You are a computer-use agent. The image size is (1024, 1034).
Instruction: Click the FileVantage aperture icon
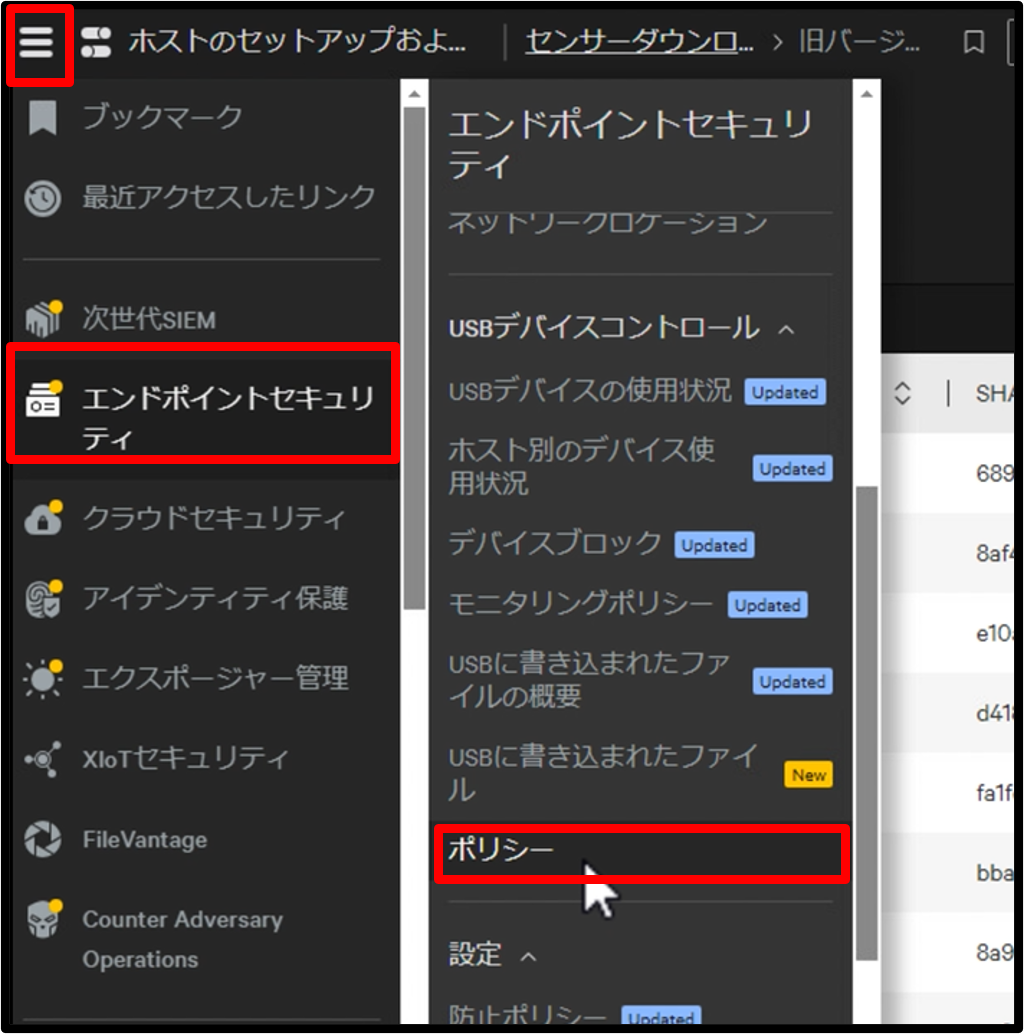click(x=43, y=839)
